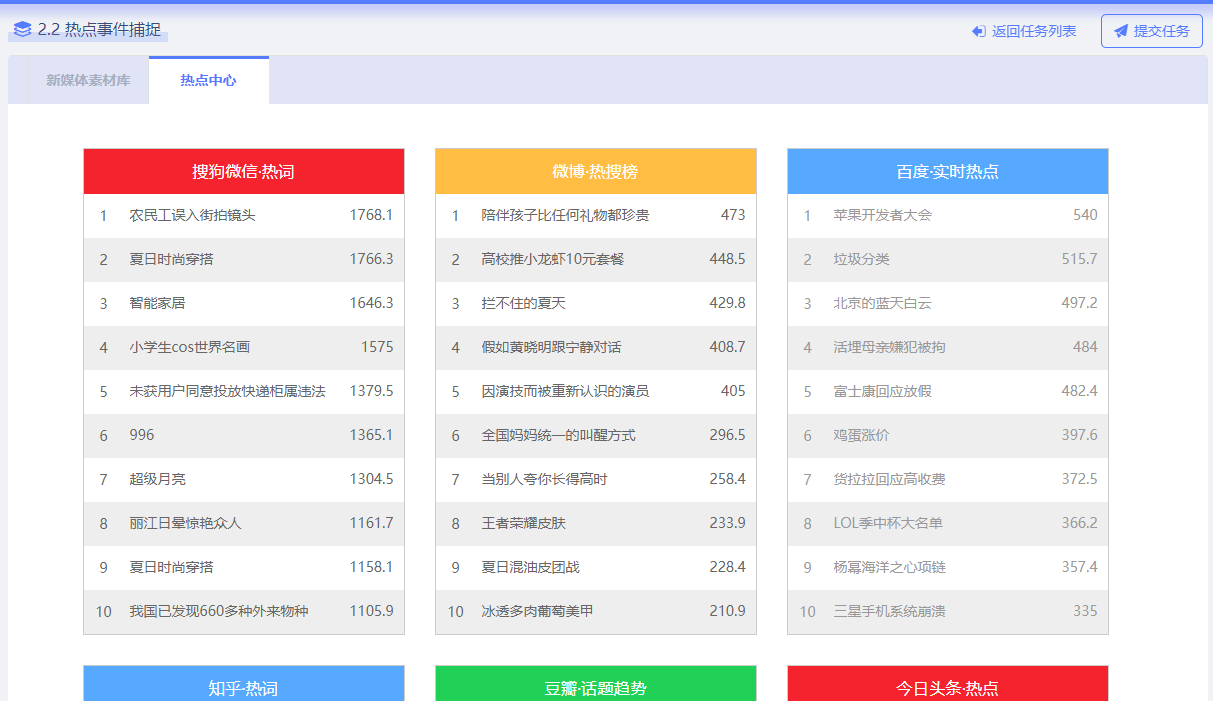Click the 知乎·热词 panel header
This screenshot has height=701, width=1213.
point(244,684)
